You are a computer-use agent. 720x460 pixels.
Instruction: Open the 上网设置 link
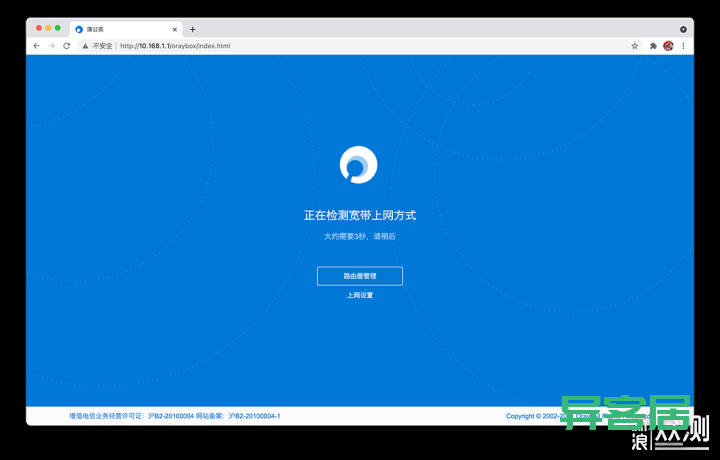point(360,295)
